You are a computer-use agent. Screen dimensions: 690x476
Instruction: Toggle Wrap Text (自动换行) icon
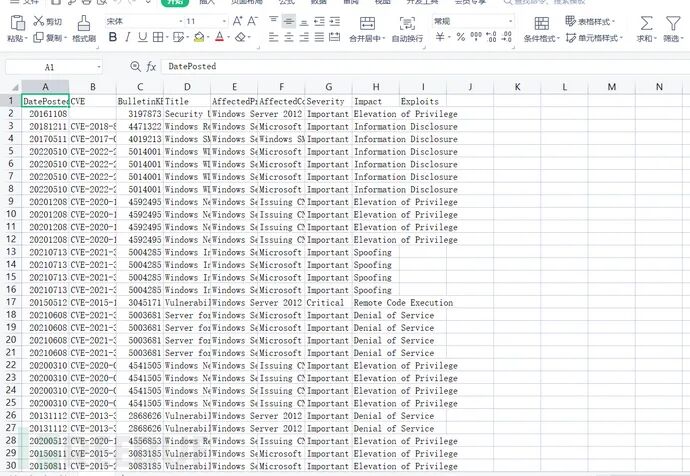pos(407,23)
